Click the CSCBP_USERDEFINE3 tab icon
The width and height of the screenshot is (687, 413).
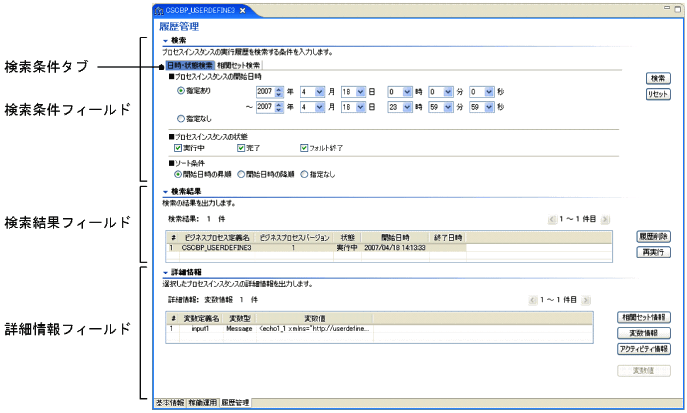coord(159,11)
